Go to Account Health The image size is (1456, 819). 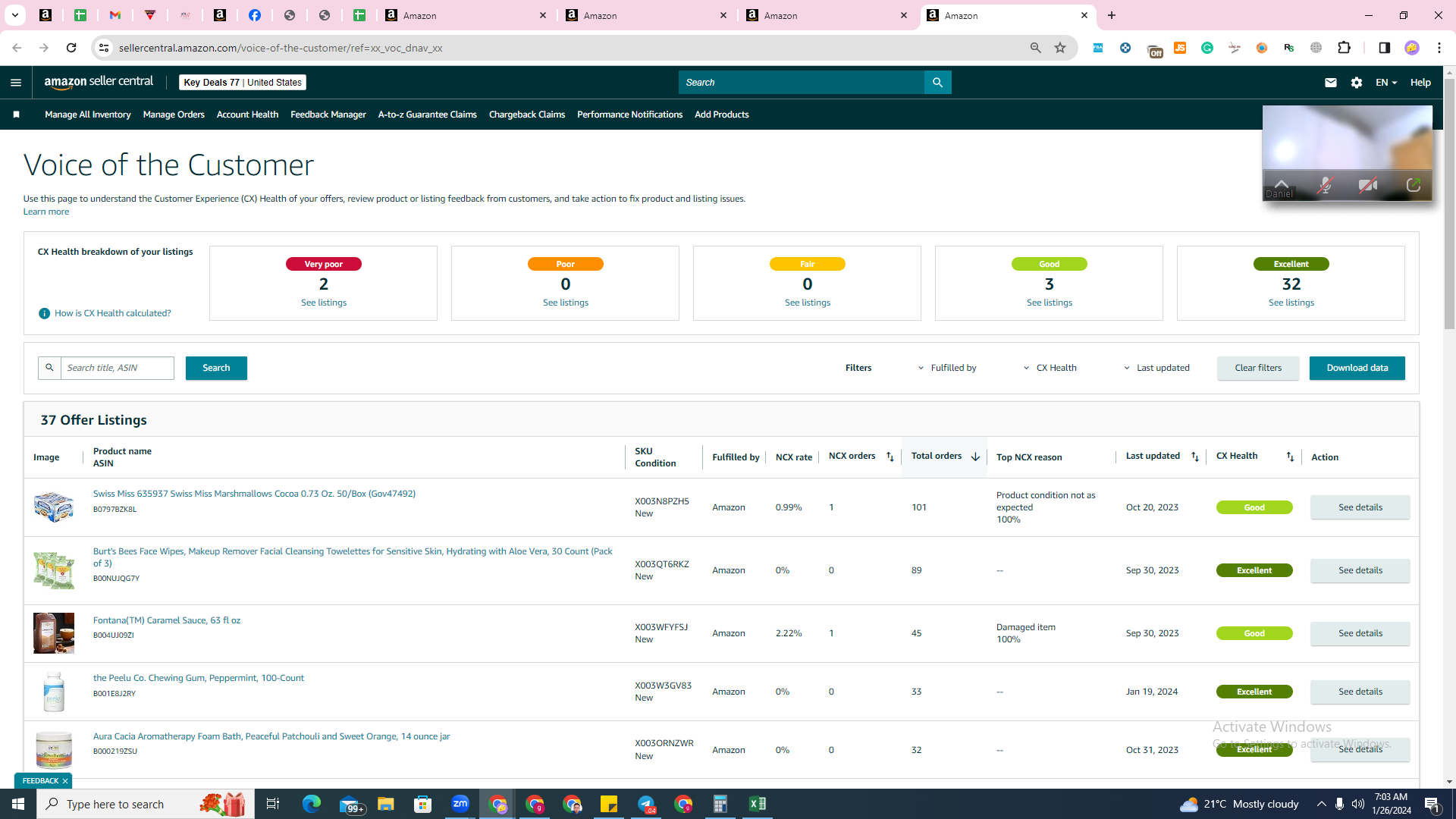click(x=247, y=115)
